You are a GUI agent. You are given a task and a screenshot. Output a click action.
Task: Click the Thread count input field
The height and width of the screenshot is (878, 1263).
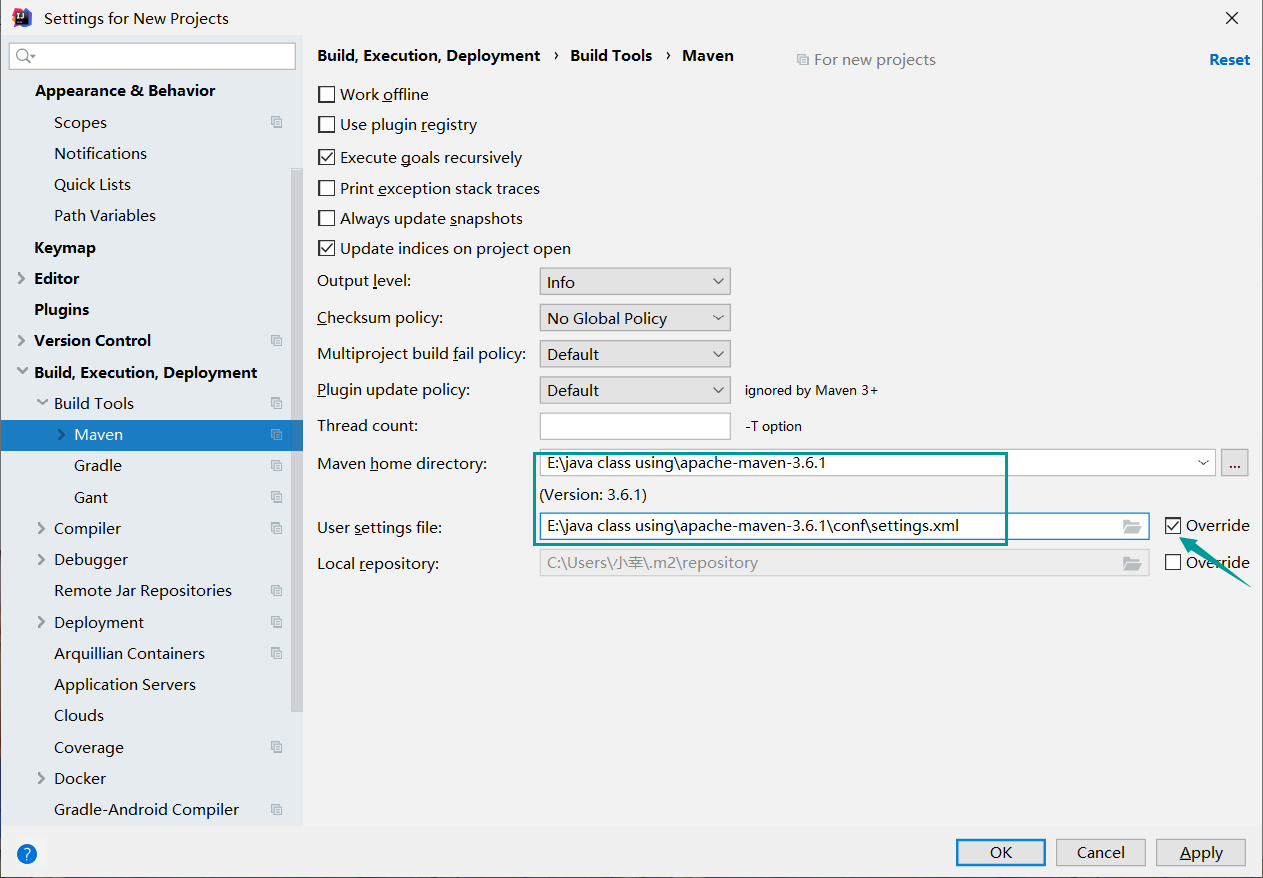[635, 426]
